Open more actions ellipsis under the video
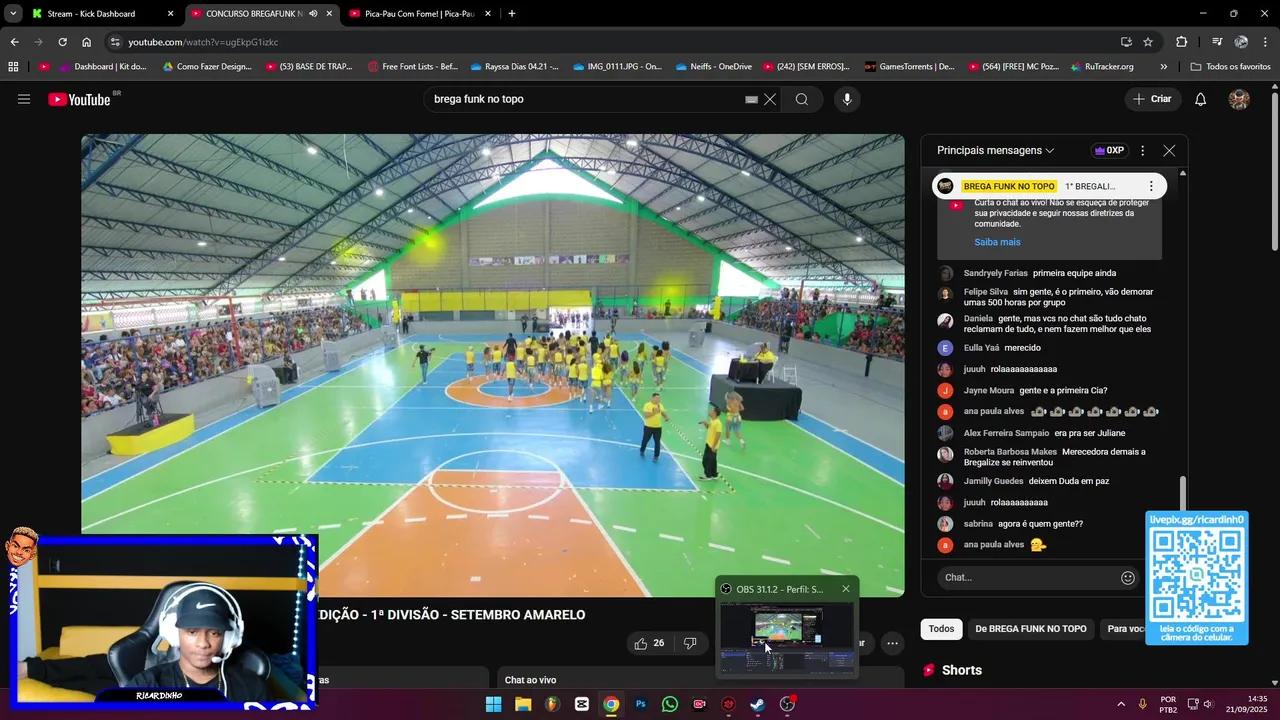This screenshot has width=1280, height=720. click(892, 643)
